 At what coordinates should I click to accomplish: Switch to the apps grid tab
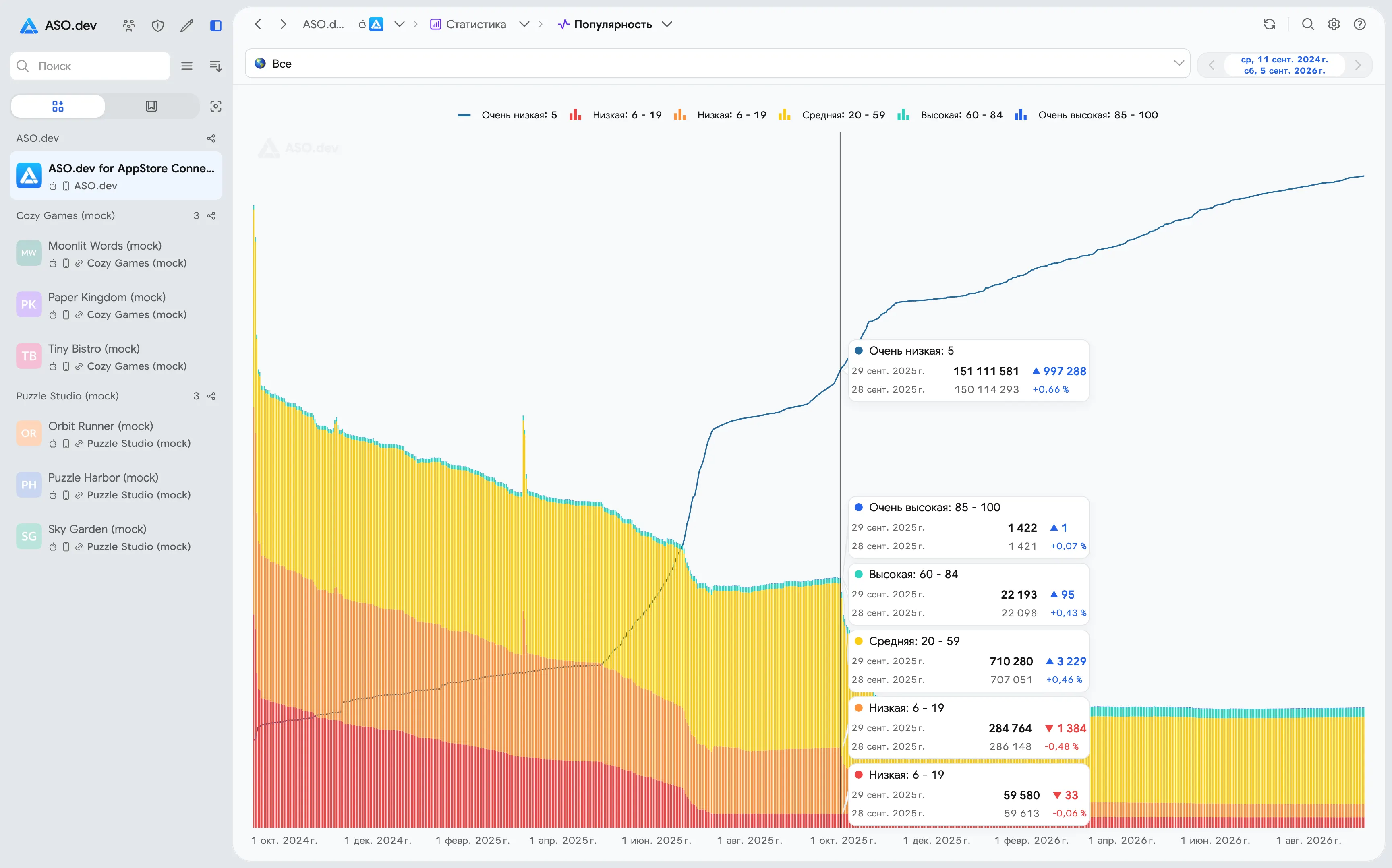58,106
